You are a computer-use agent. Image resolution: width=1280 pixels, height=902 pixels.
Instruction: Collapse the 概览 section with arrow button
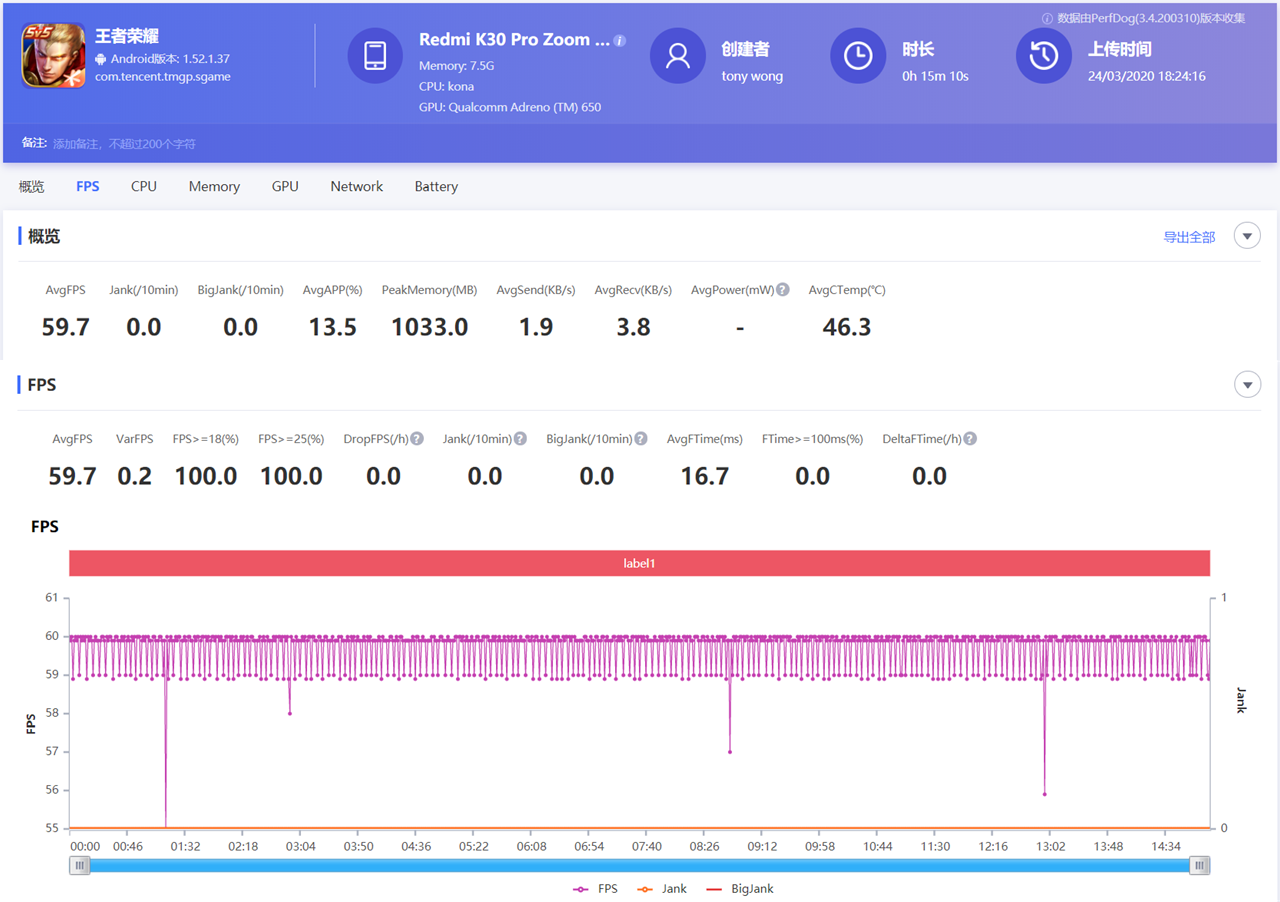pos(1247,236)
